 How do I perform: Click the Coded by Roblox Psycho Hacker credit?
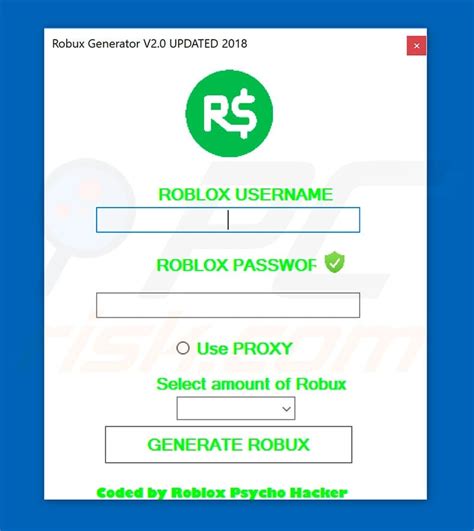(222, 493)
